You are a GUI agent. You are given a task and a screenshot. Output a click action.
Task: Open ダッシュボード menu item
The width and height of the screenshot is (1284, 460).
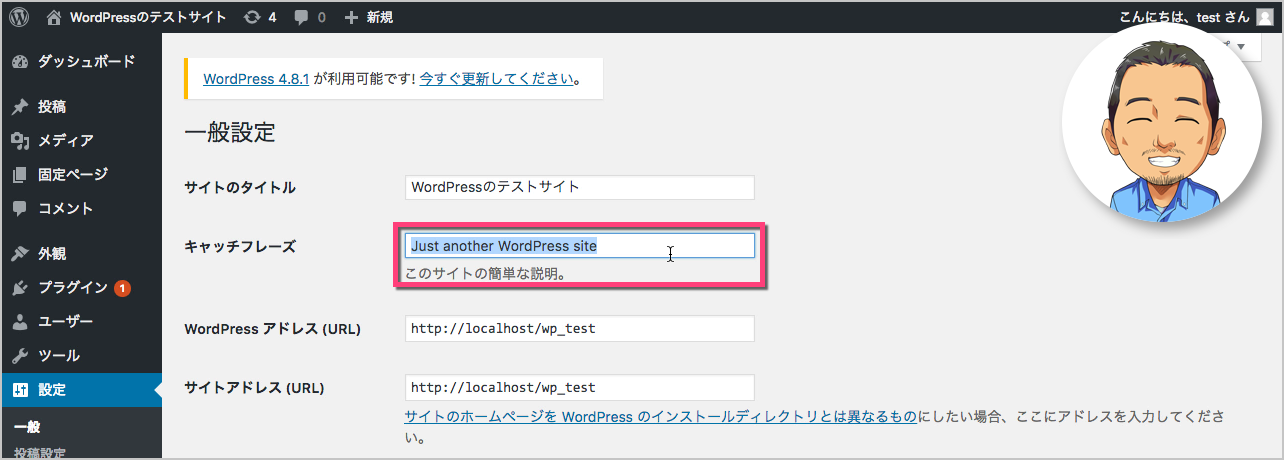tap(86, 62)
